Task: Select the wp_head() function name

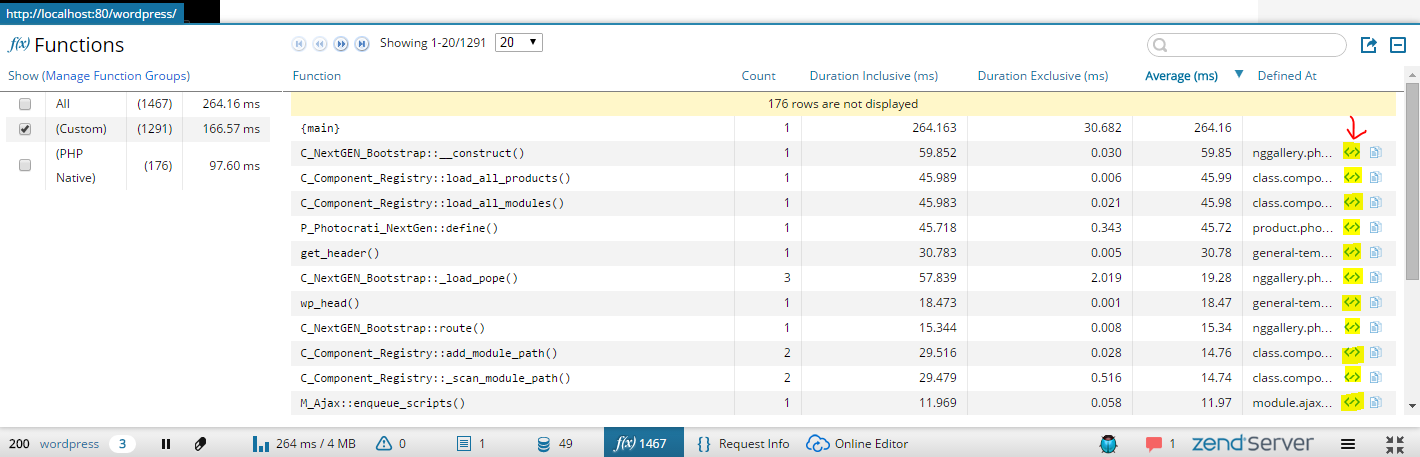Action: click(330, 302)
